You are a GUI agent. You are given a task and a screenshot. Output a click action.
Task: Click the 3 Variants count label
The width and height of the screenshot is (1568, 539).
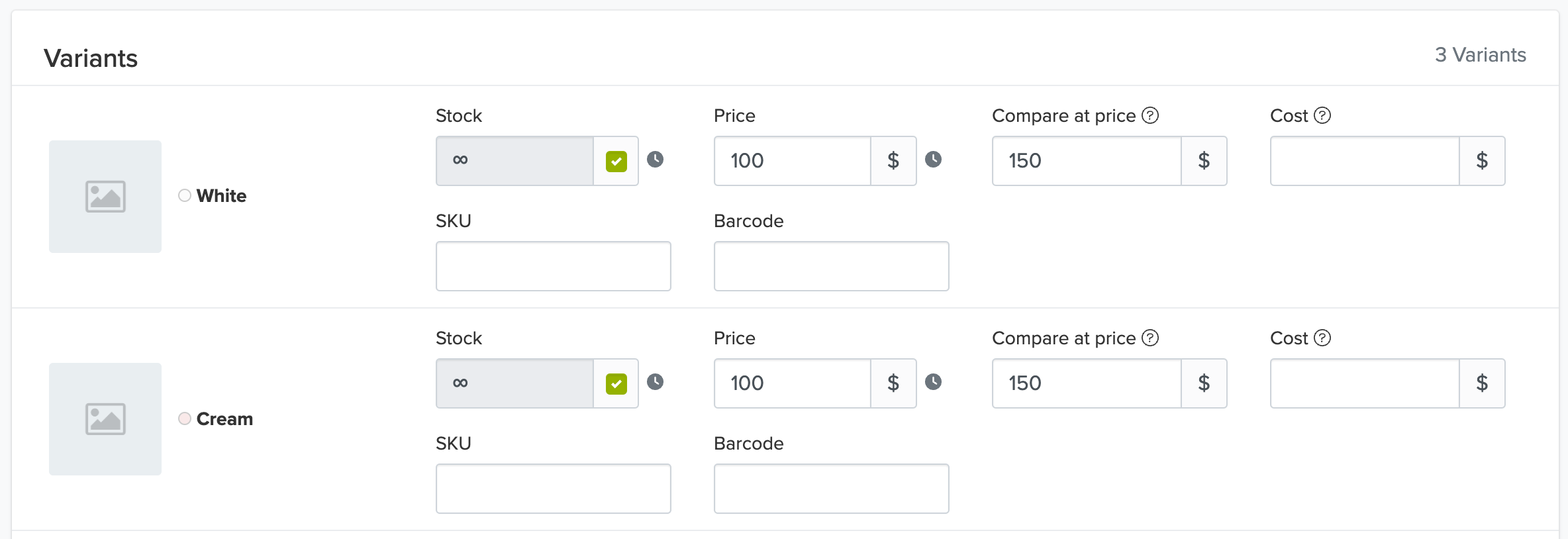pos(1480,55)
